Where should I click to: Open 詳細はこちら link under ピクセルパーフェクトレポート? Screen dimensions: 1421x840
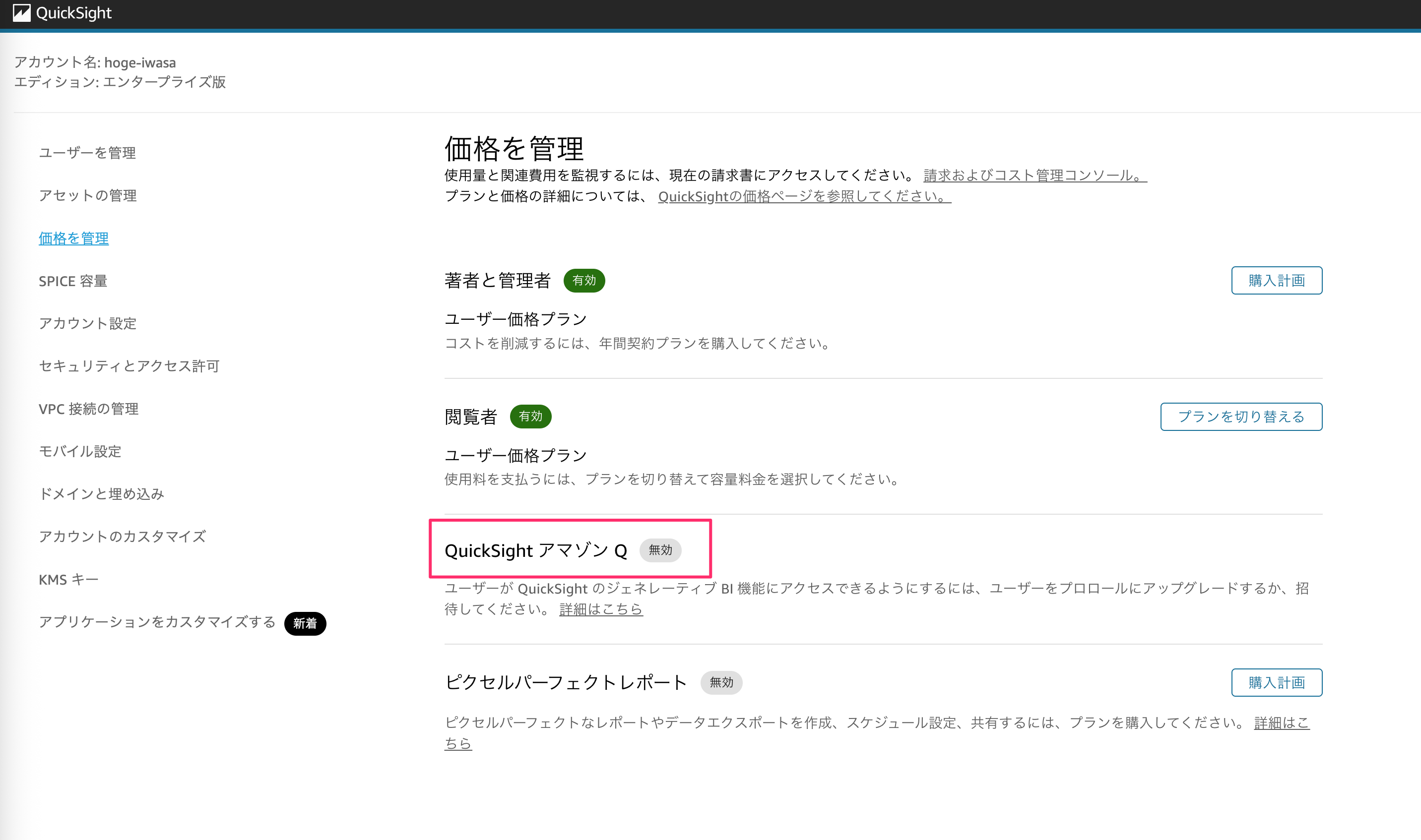click(1282, 723)
